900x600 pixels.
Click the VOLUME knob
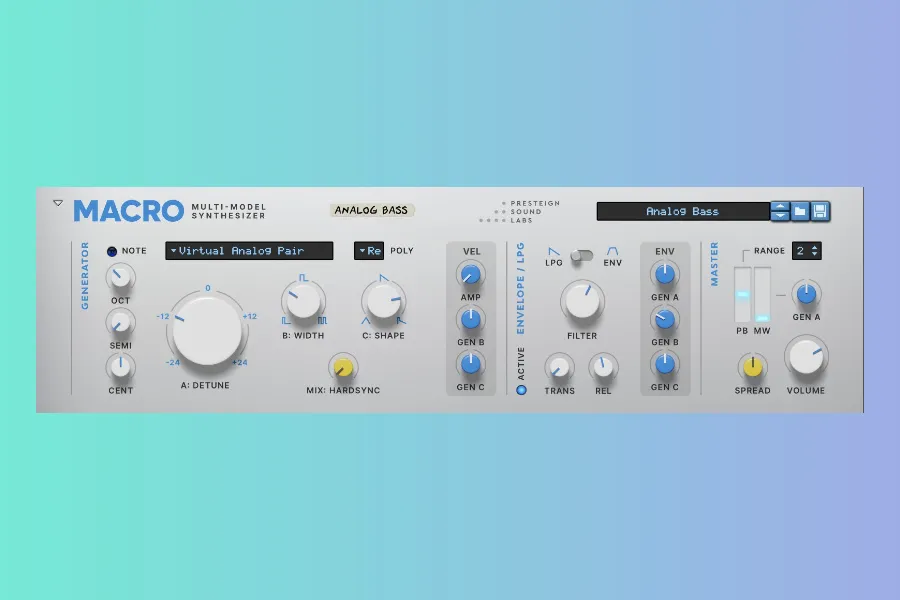(806, 357)
